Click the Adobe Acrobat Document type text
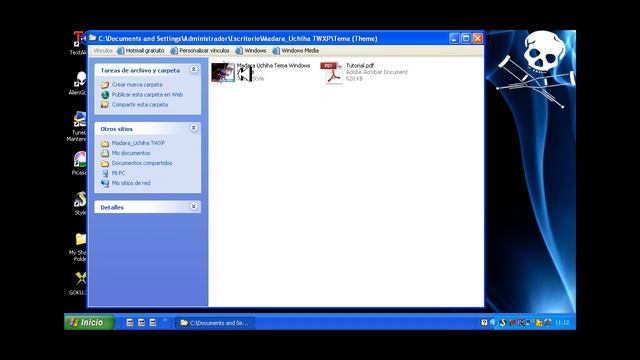Image resolution: width=640 pixels, height=360 pixels. pos(376,72)
